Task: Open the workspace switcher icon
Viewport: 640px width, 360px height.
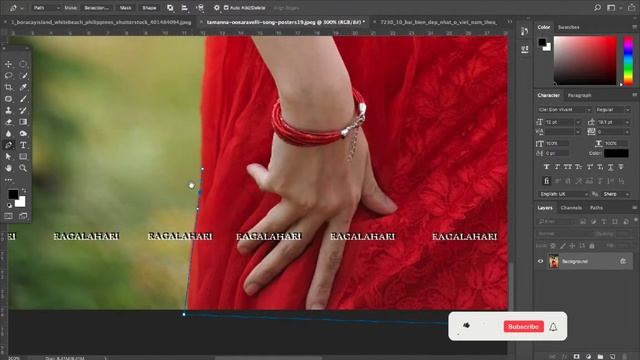Action: (x=611, y=8)
